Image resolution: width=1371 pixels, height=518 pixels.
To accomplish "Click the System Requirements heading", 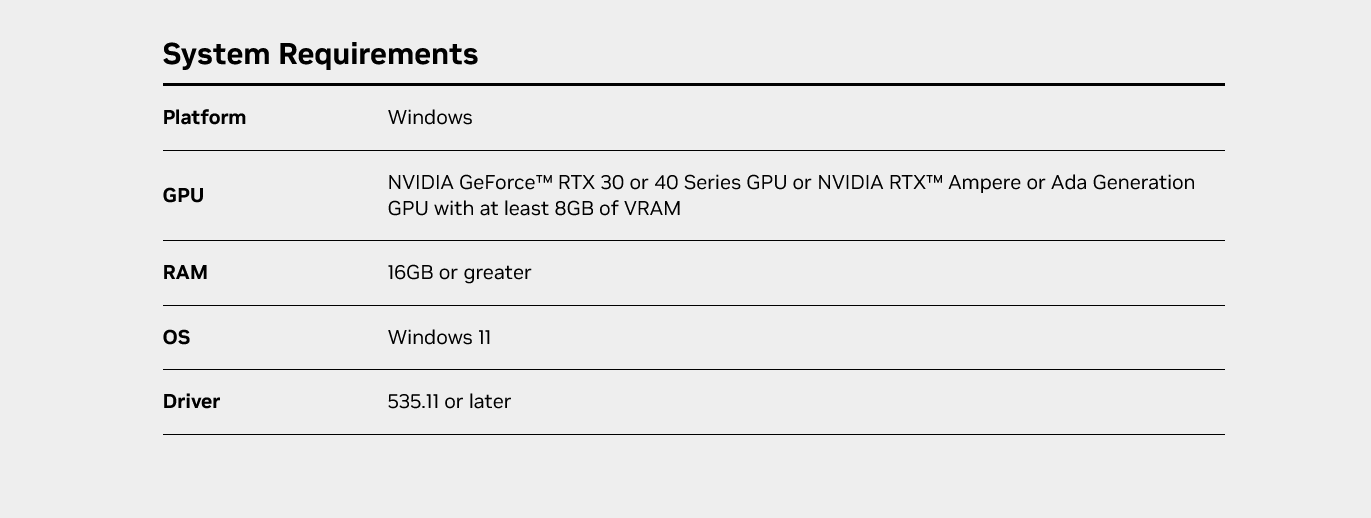I will click(x=320, y=54).
